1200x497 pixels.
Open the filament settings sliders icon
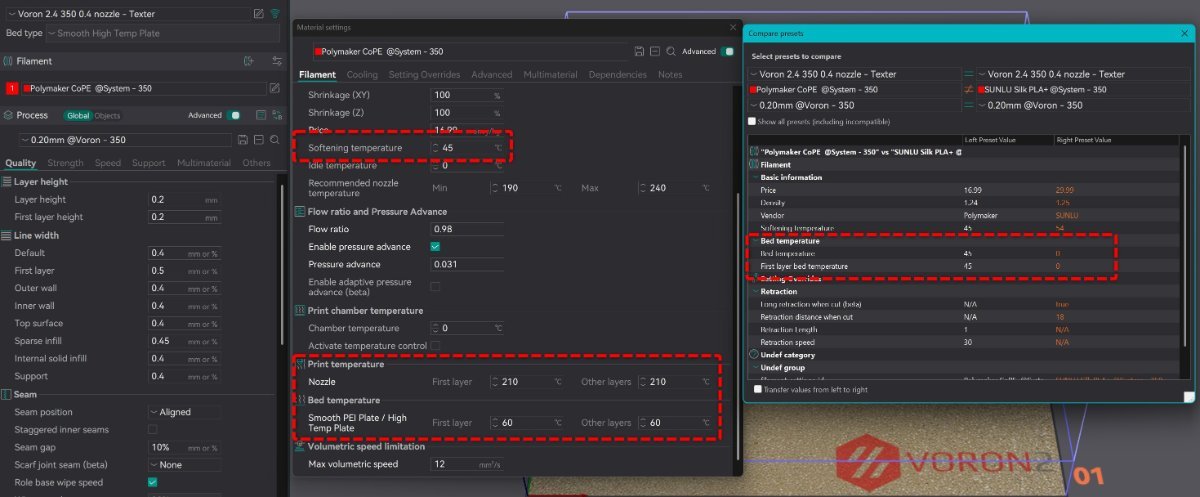tap(276, 61)
